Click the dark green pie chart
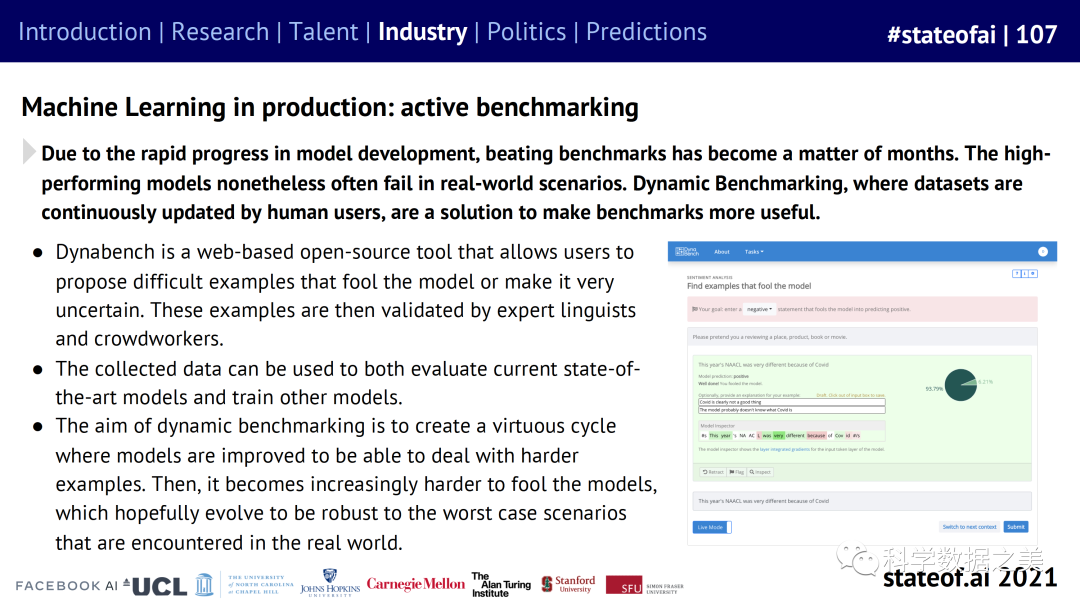 click(x=960, y=386)
